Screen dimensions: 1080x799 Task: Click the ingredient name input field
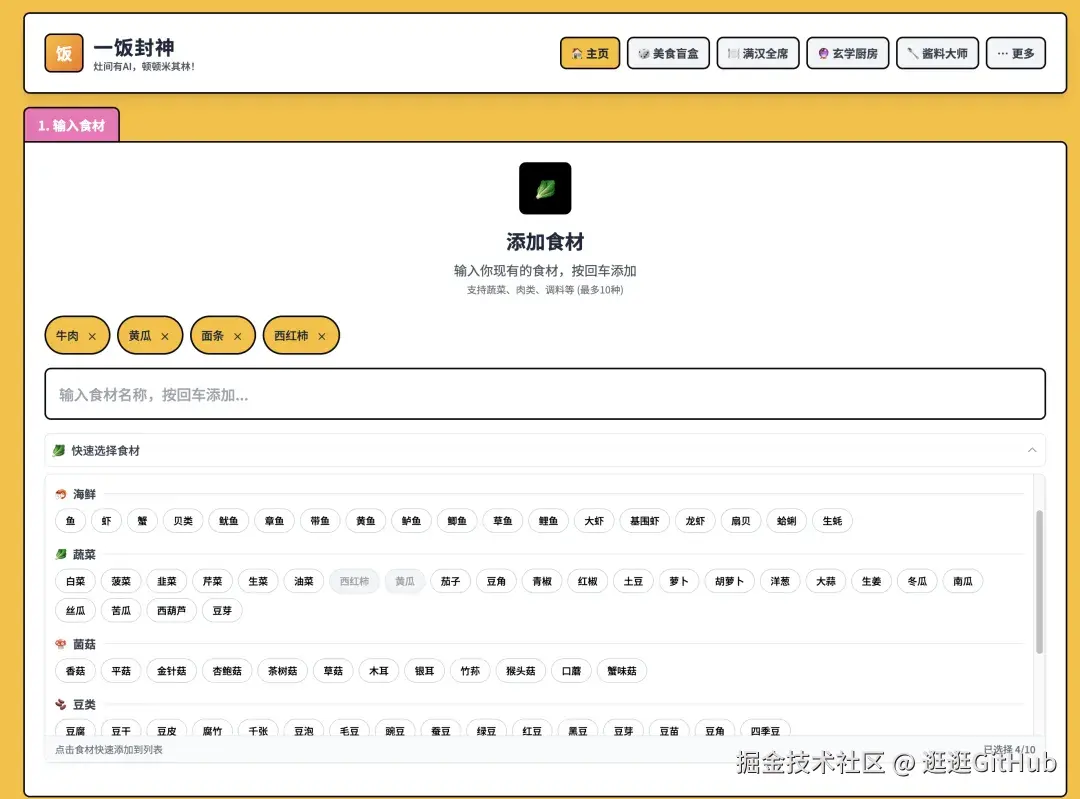pos(545,394)
